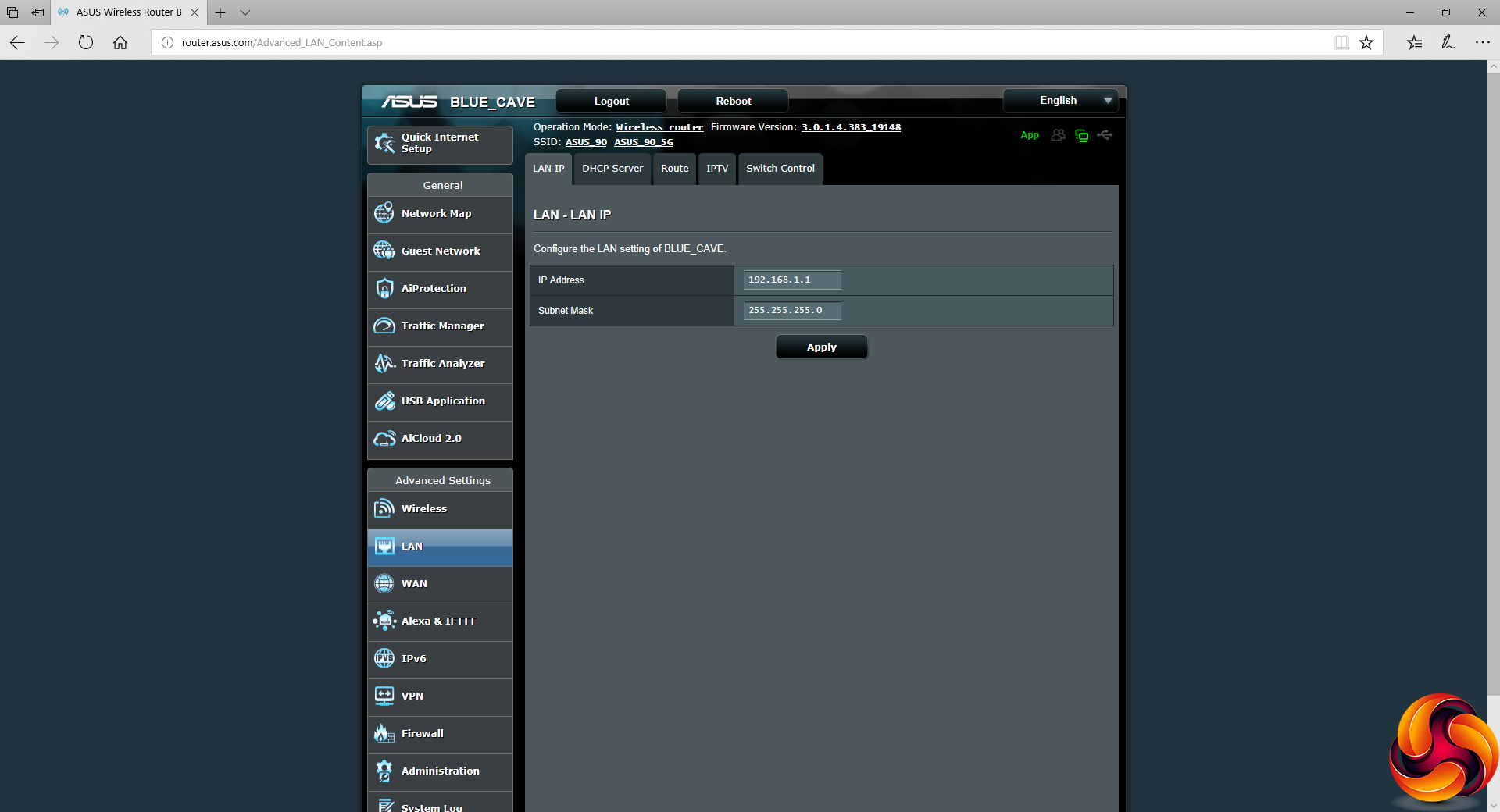Open browser Settings and more menu
Screen dimensions: 1500x812
tap(1482, 42)
